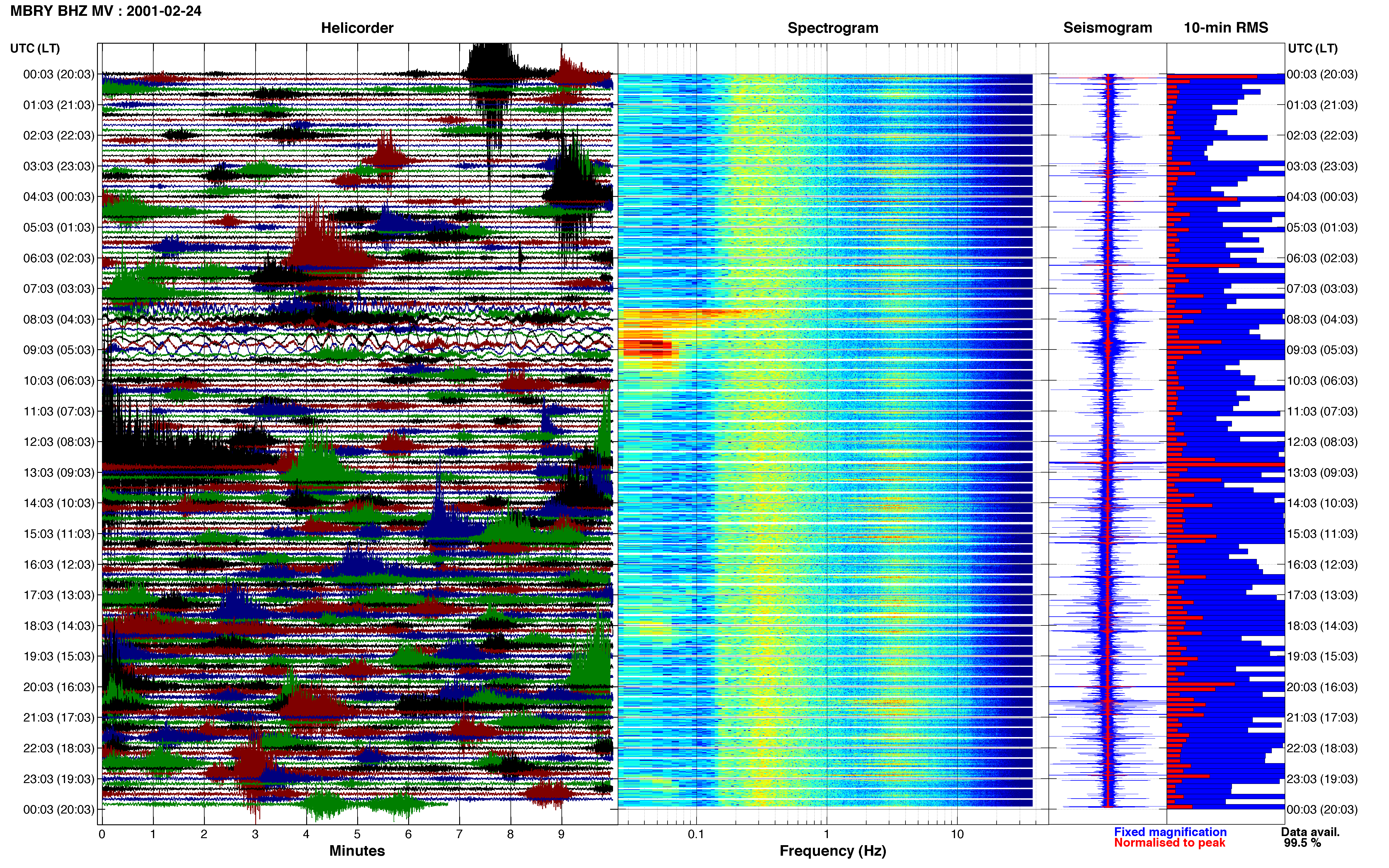The image size is (1389, 868).
Task: Click the right-side time label '09:03 (05:03)'
Action: click(x=1322, y=350)
